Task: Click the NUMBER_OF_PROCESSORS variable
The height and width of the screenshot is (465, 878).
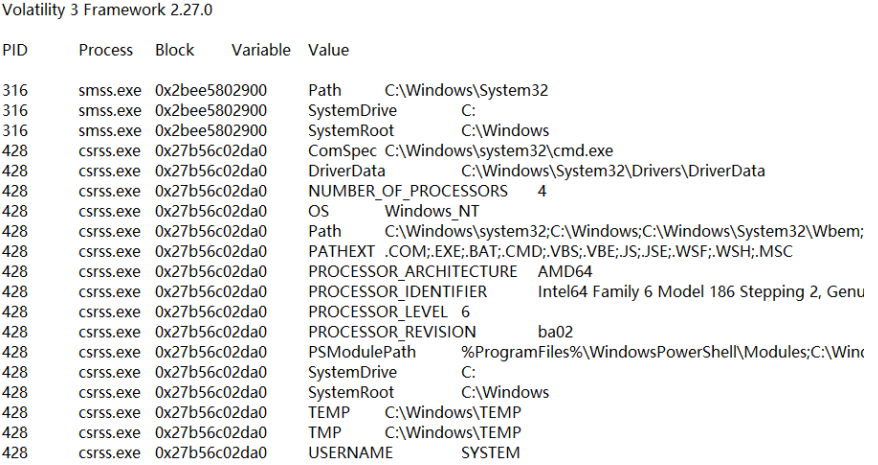Action: tap(408, 191)
